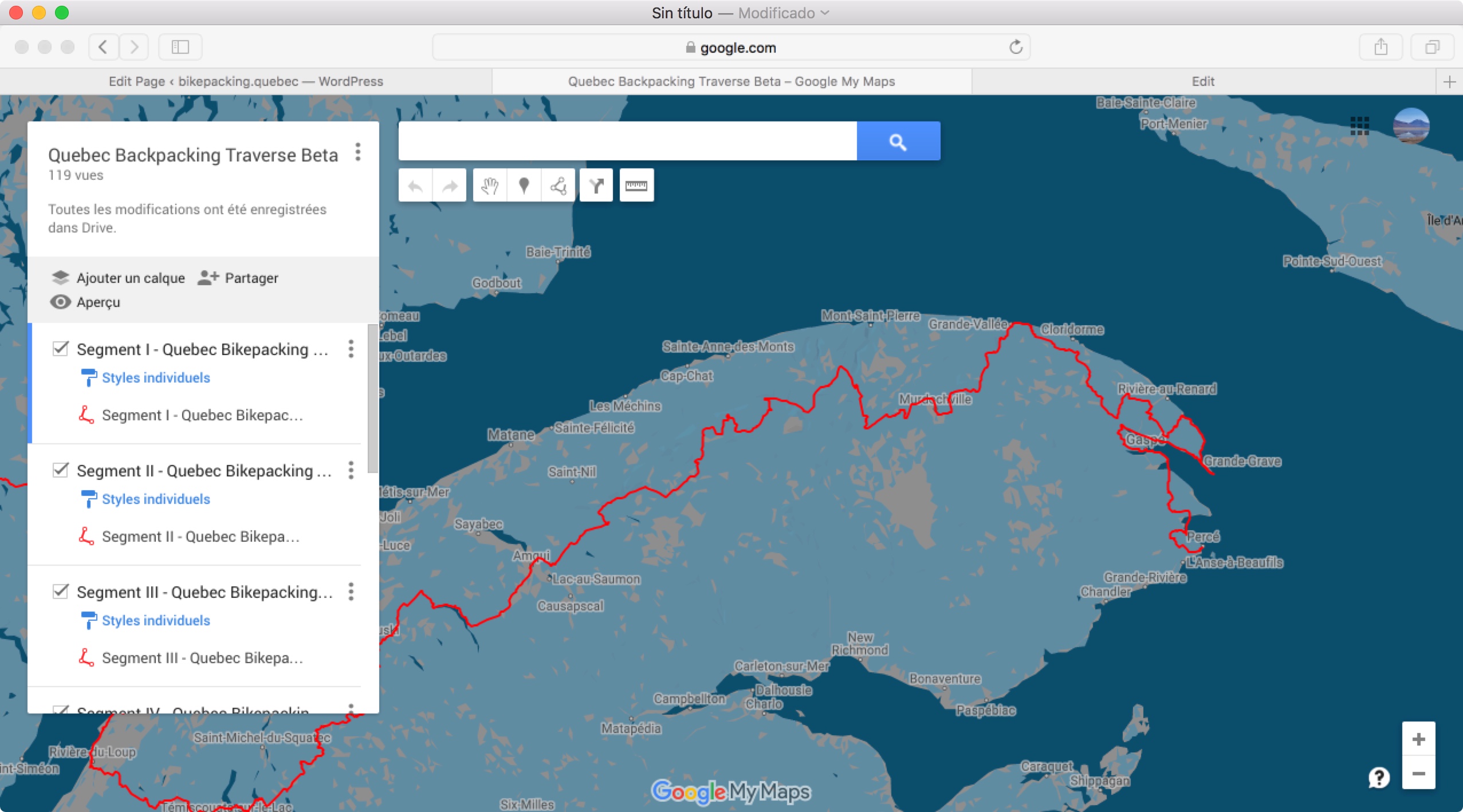Open the map help question mark

point(1379,777)
